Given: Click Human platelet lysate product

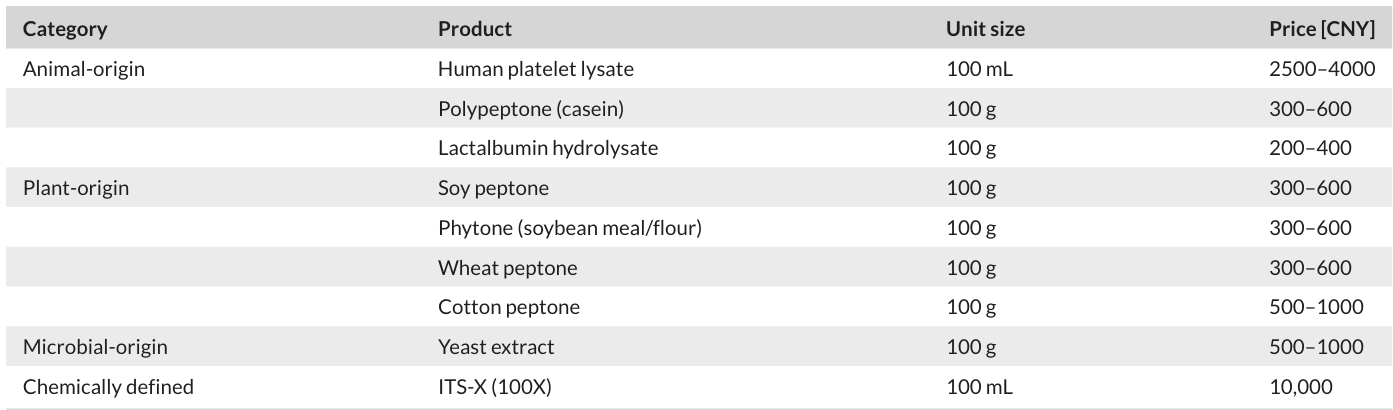Looking at the screenshot, I should click(x=536, y=69).
